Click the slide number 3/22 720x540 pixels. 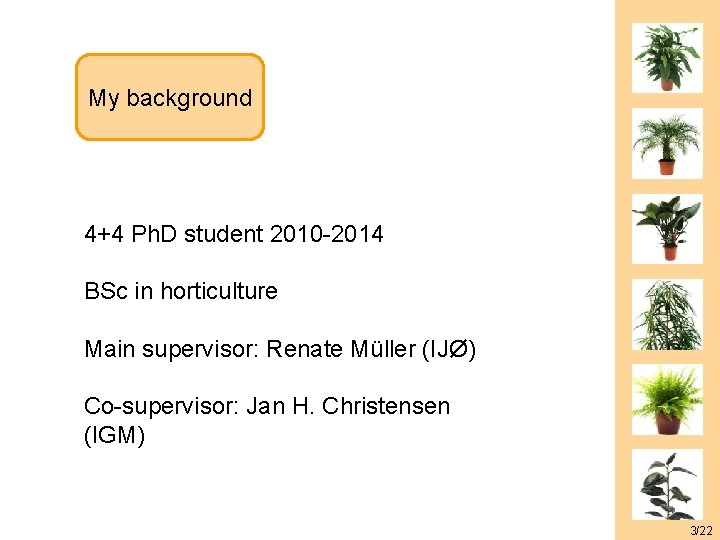coord(701,530)
